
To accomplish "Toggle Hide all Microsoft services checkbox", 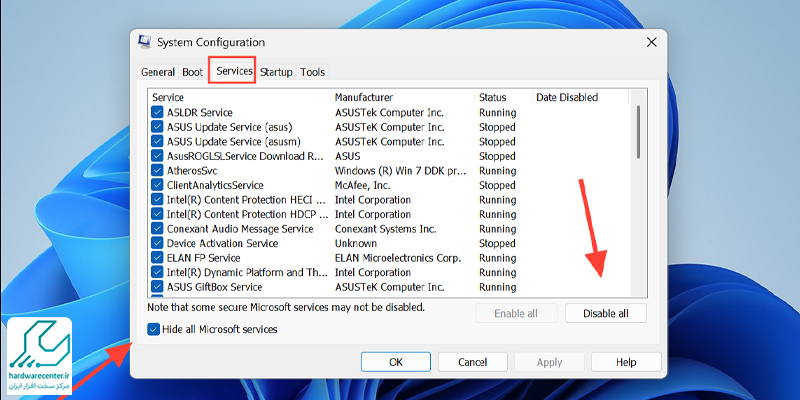I will [153, 329].
